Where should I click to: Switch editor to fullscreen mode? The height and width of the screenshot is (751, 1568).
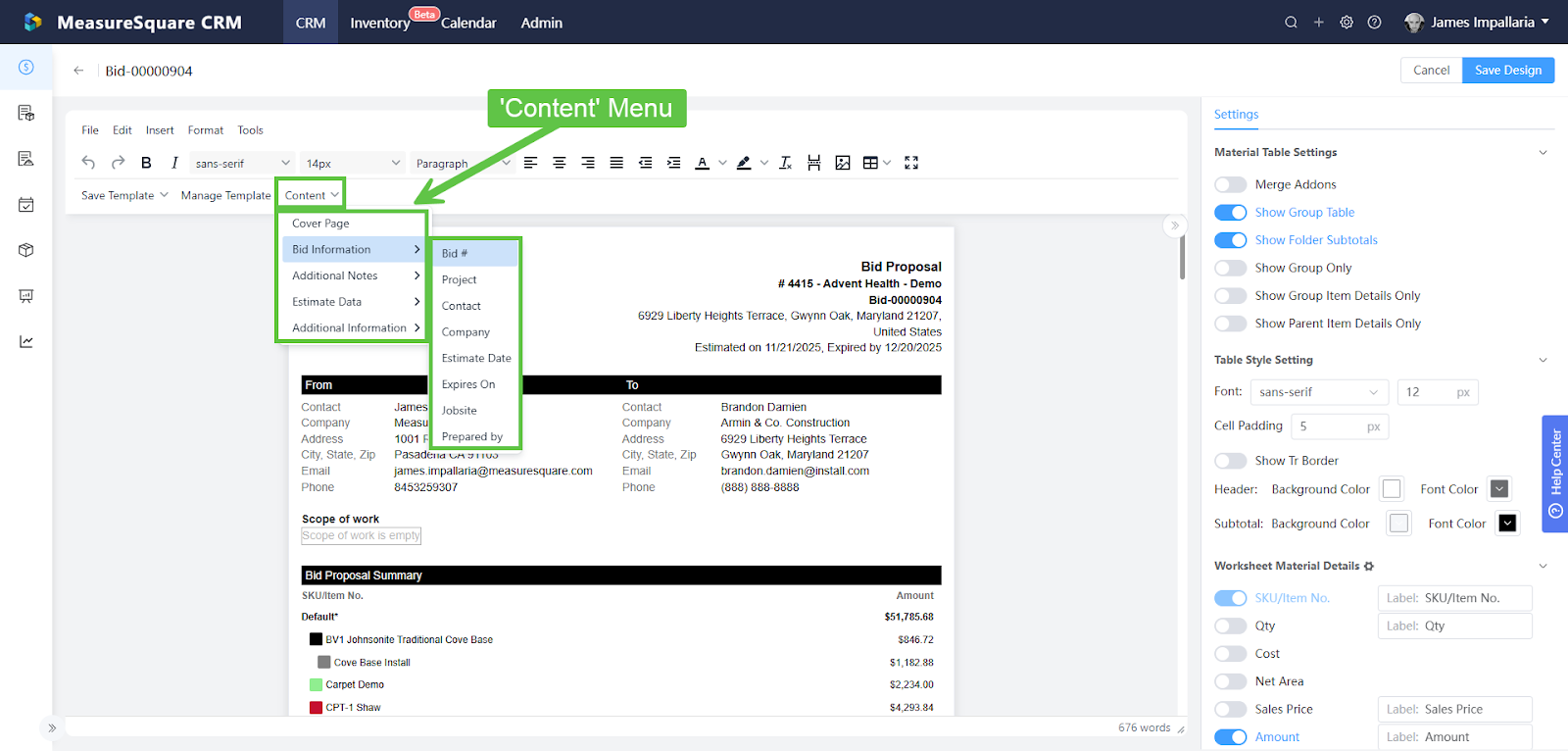pyautogui.click(x=911, y=163)
